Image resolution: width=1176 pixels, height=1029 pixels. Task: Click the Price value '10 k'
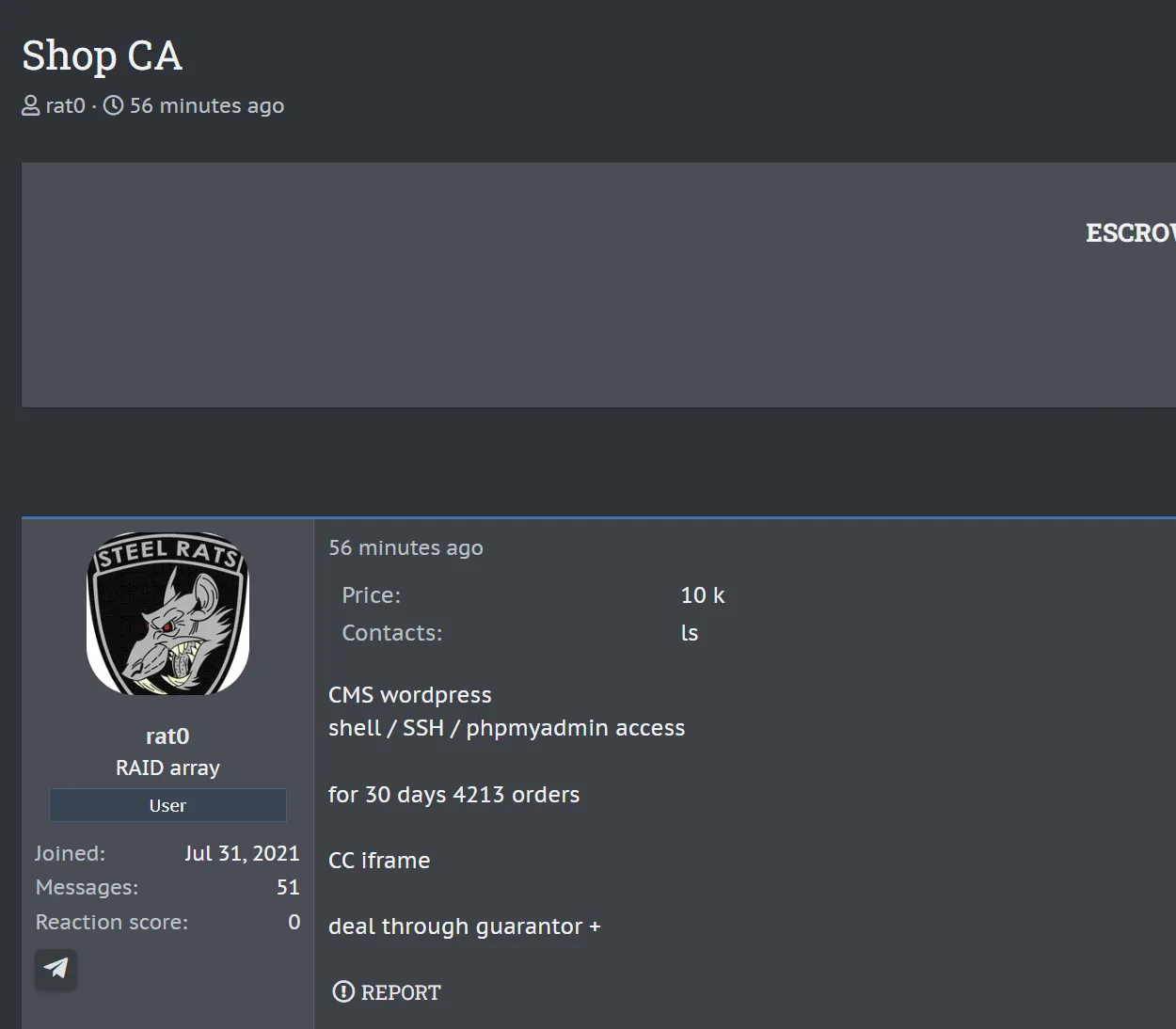[x=703, y=595]
